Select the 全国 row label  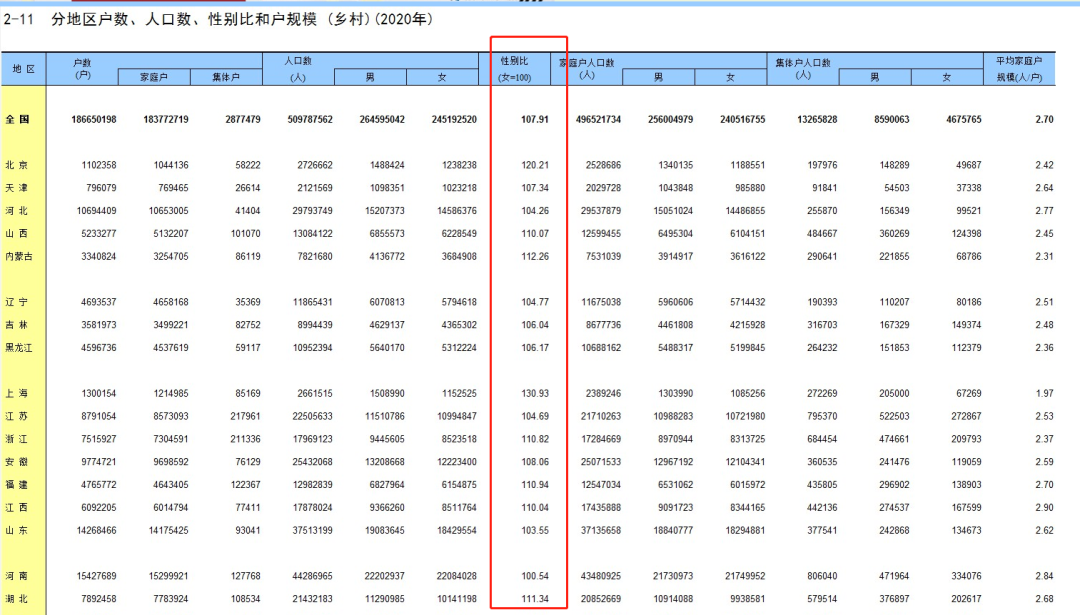click(x=17, y=119)
